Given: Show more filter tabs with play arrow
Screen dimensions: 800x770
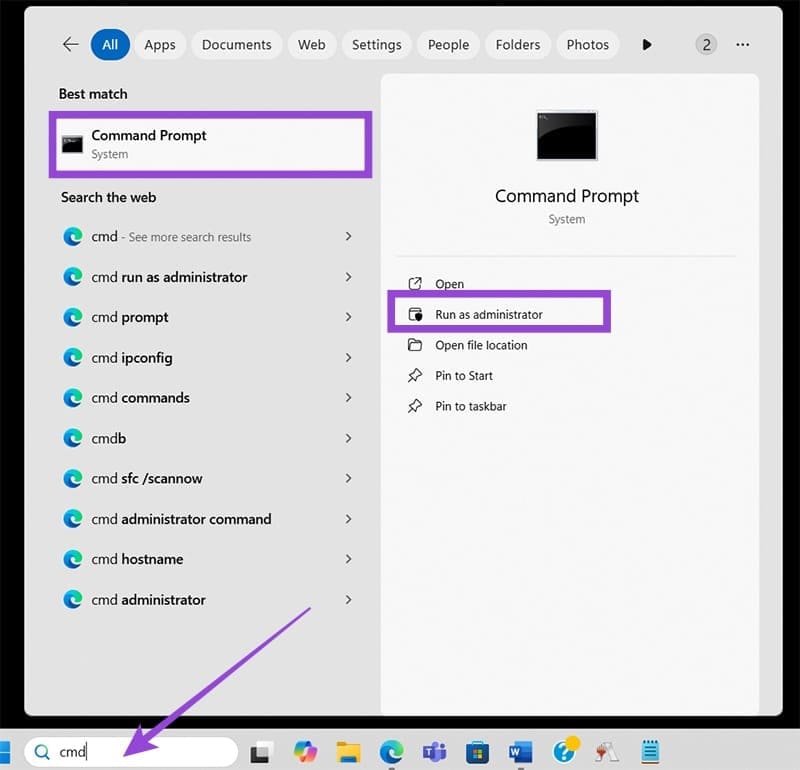Looking at the screenshot, I should (x=646, y=45).
